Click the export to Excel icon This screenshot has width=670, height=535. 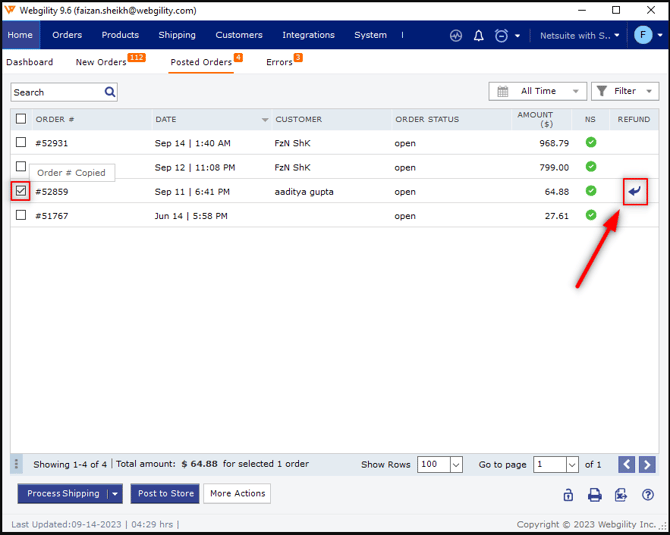coord(621,494)
